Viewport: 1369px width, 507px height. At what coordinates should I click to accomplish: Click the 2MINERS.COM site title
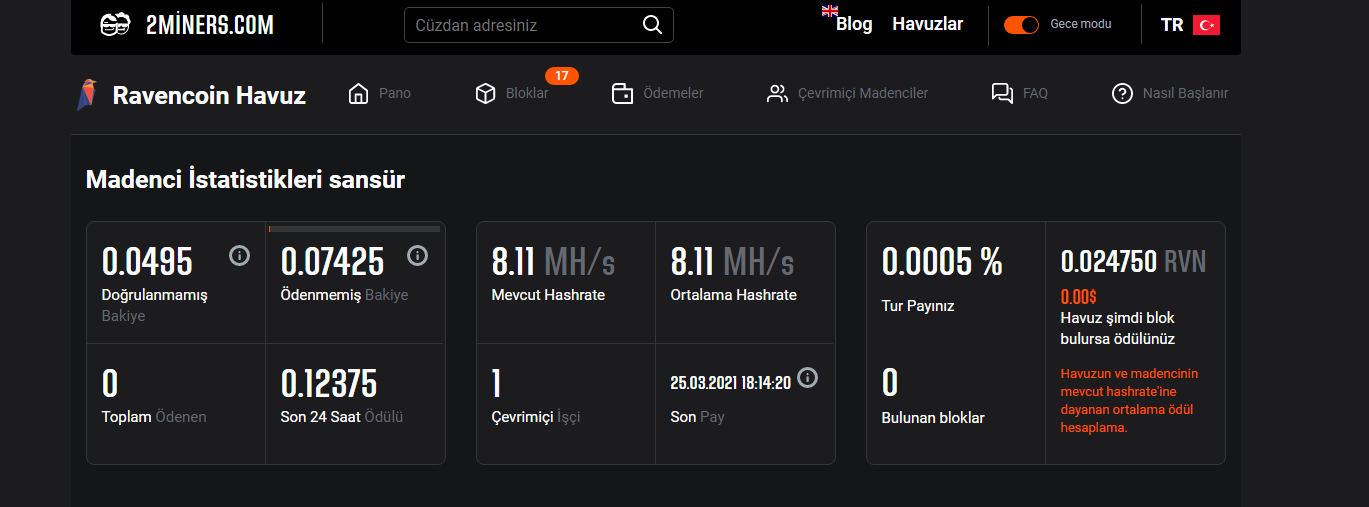tap(210, 25)
